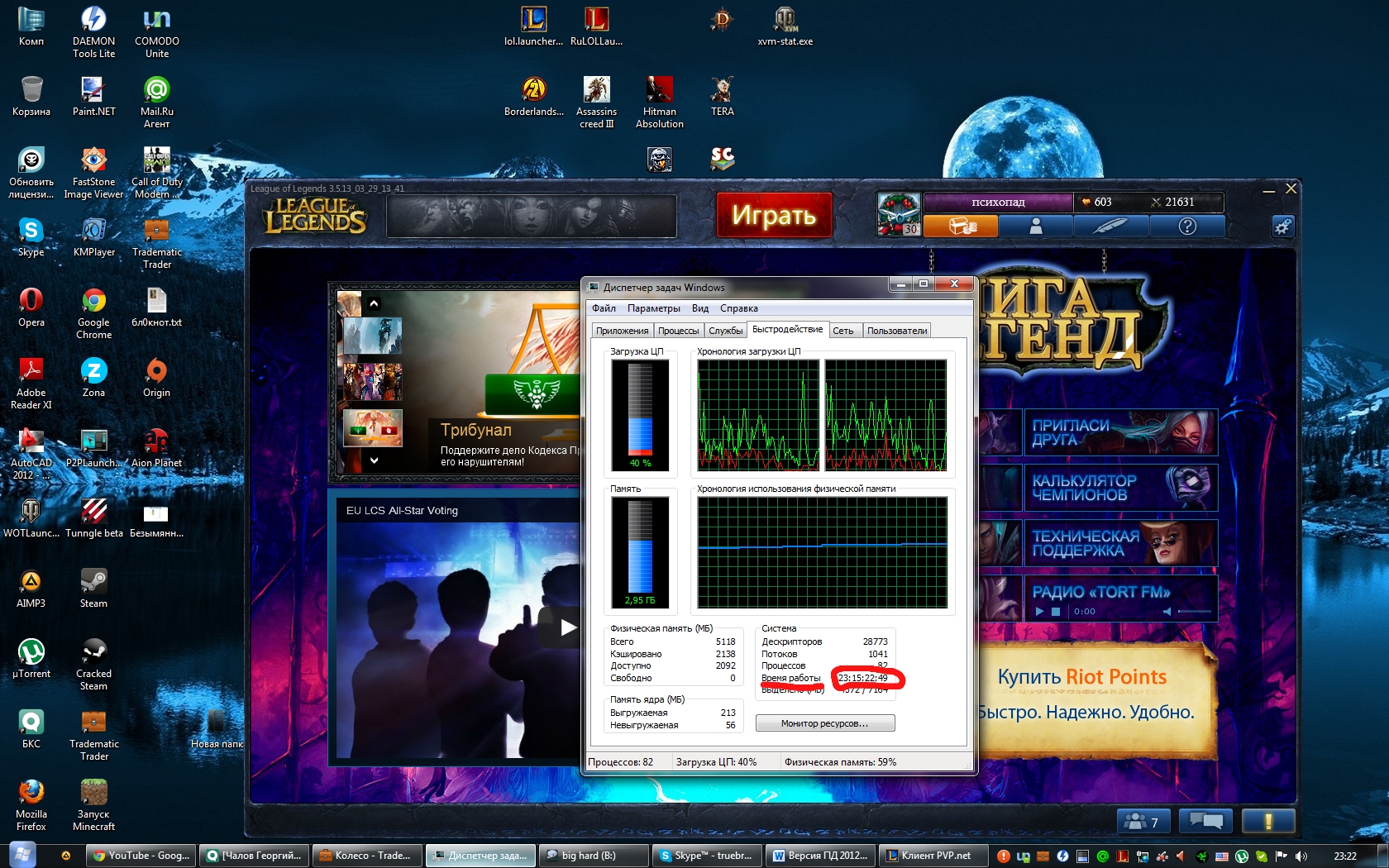Select the top news thumbnail

coord(373,336)
